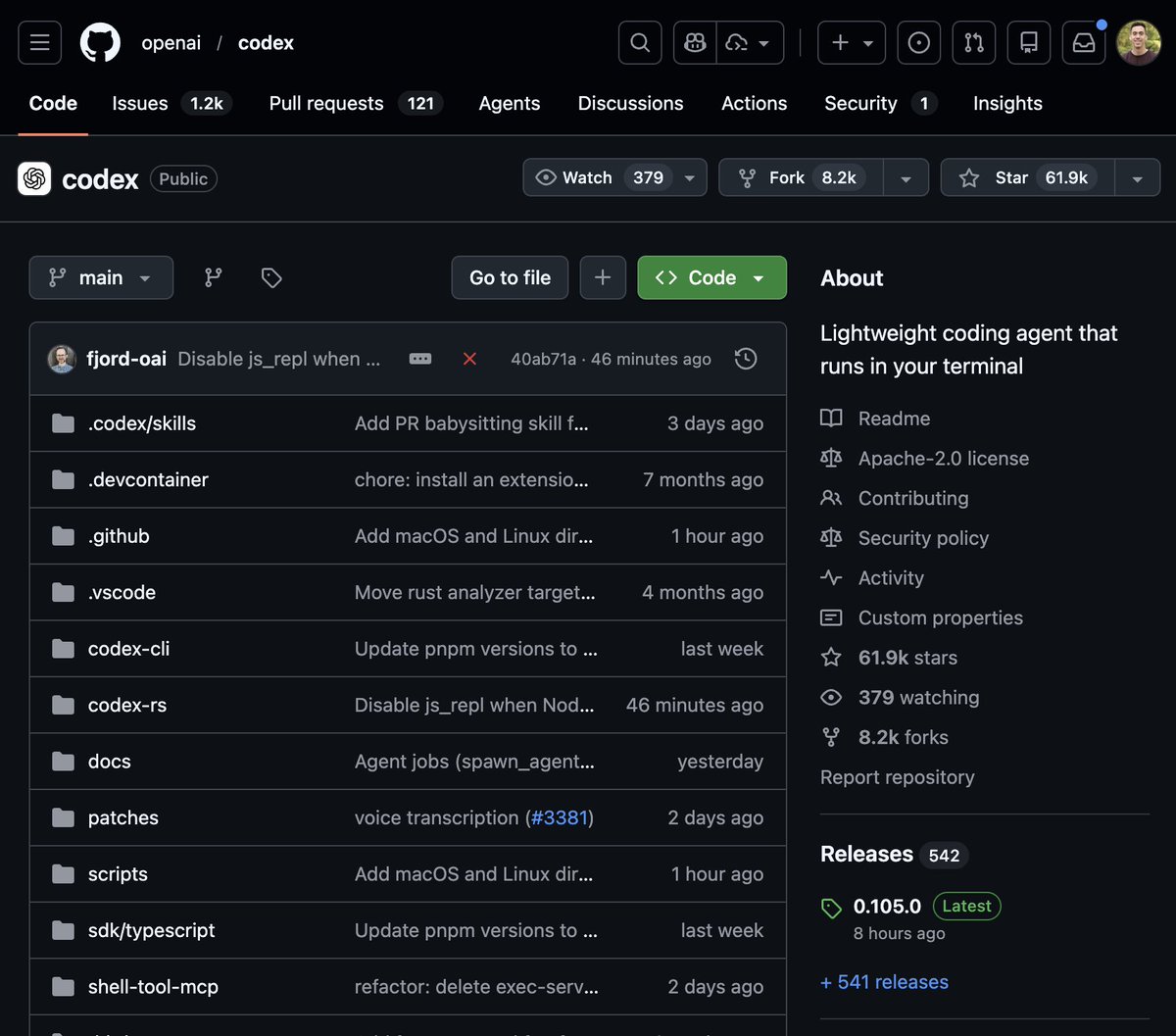Expand the Fork dropdown arrow
Viewport: 1176px width, 1036px height.
[906, 177]
